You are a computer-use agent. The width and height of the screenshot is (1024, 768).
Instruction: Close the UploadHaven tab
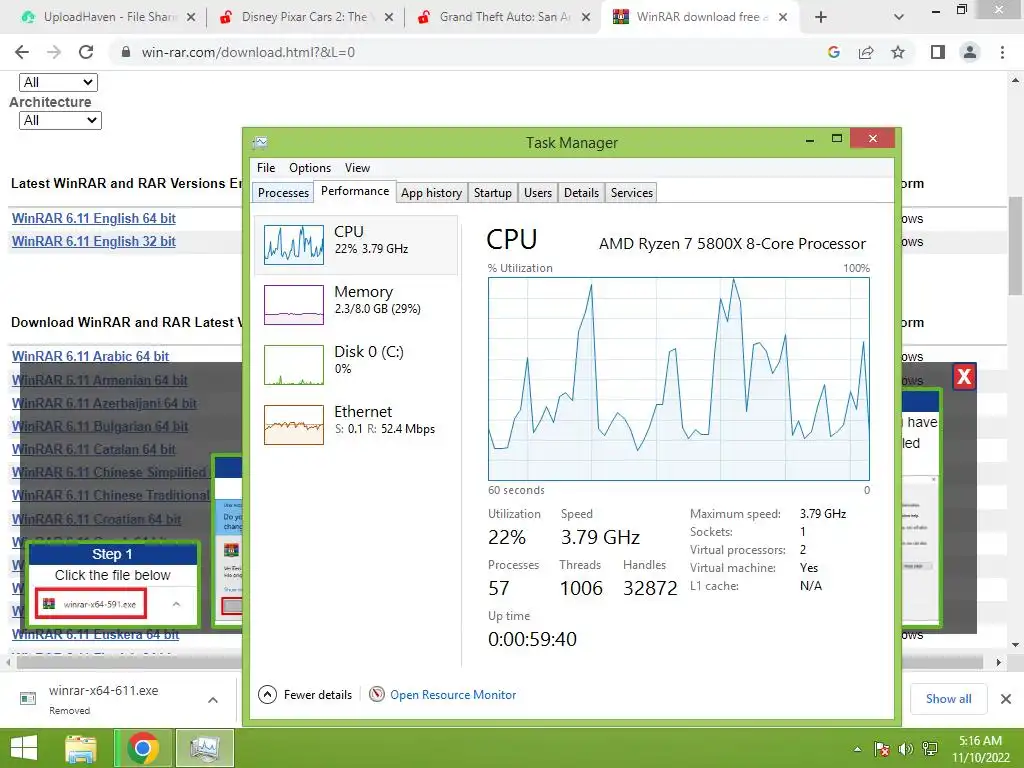tap(191, 17)
